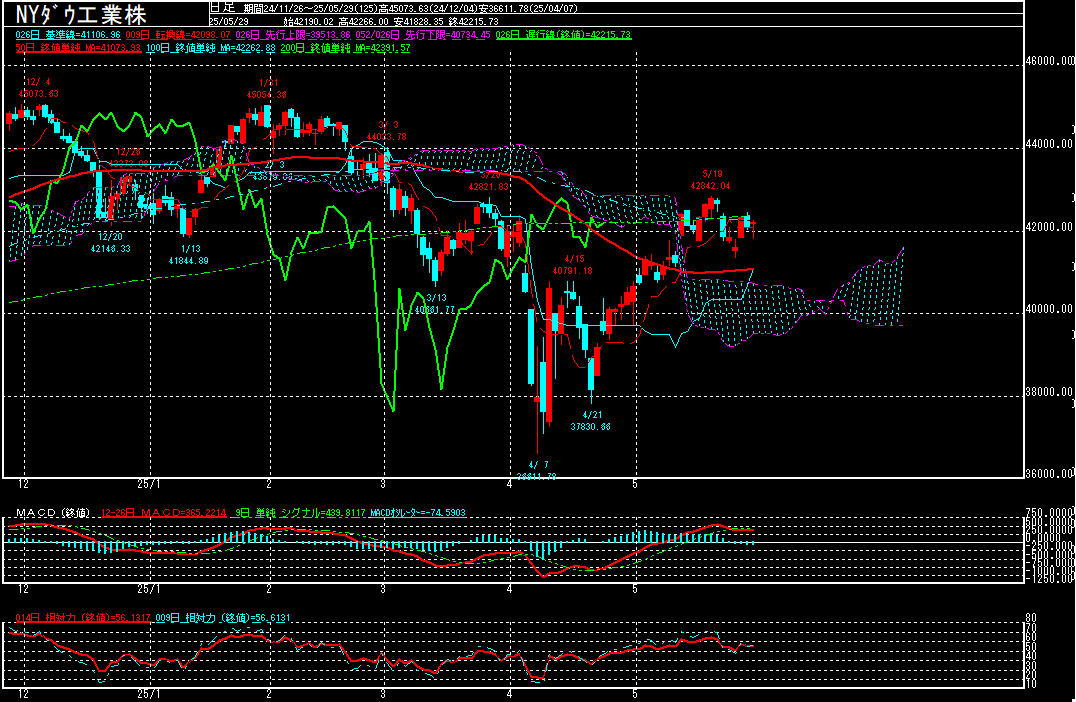
Task: Click the 200日 終値単純 MA=42391.57 legend
Action: 345,48
